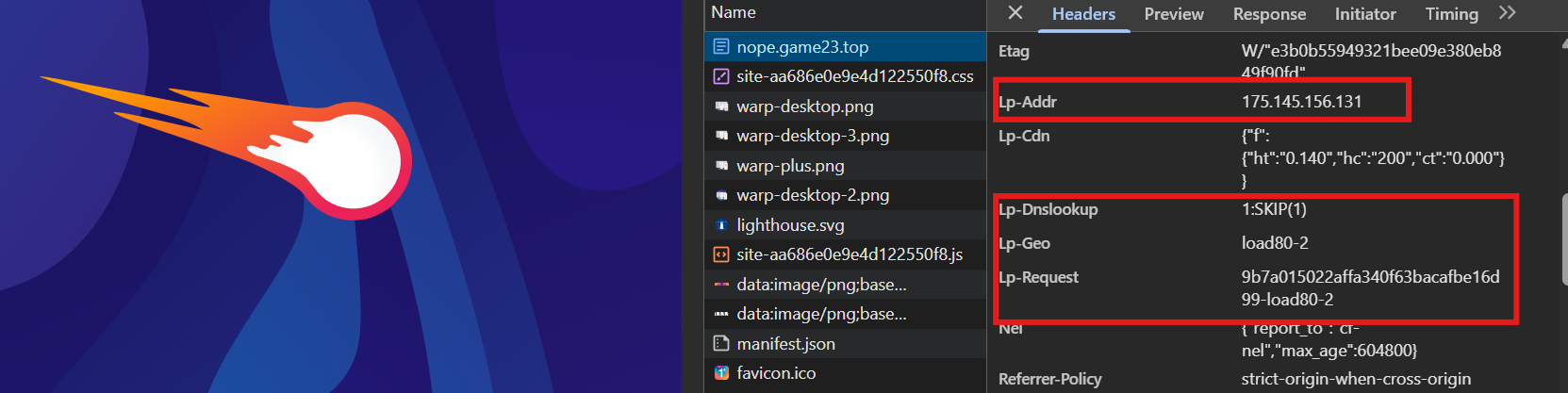Viewport: 1568px width, 393px height.
Task: Click the Name column header
Action: pyautogui.click(x=734, y=13)
